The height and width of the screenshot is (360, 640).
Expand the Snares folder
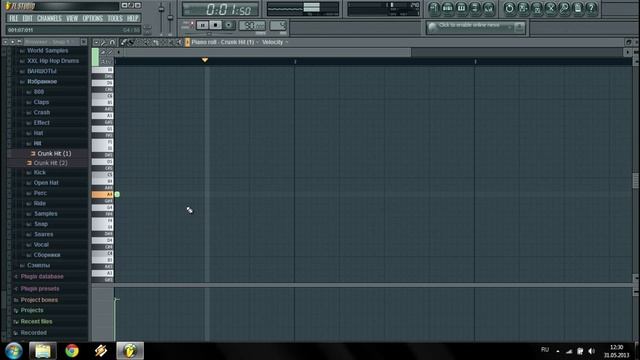pos(43,234)
